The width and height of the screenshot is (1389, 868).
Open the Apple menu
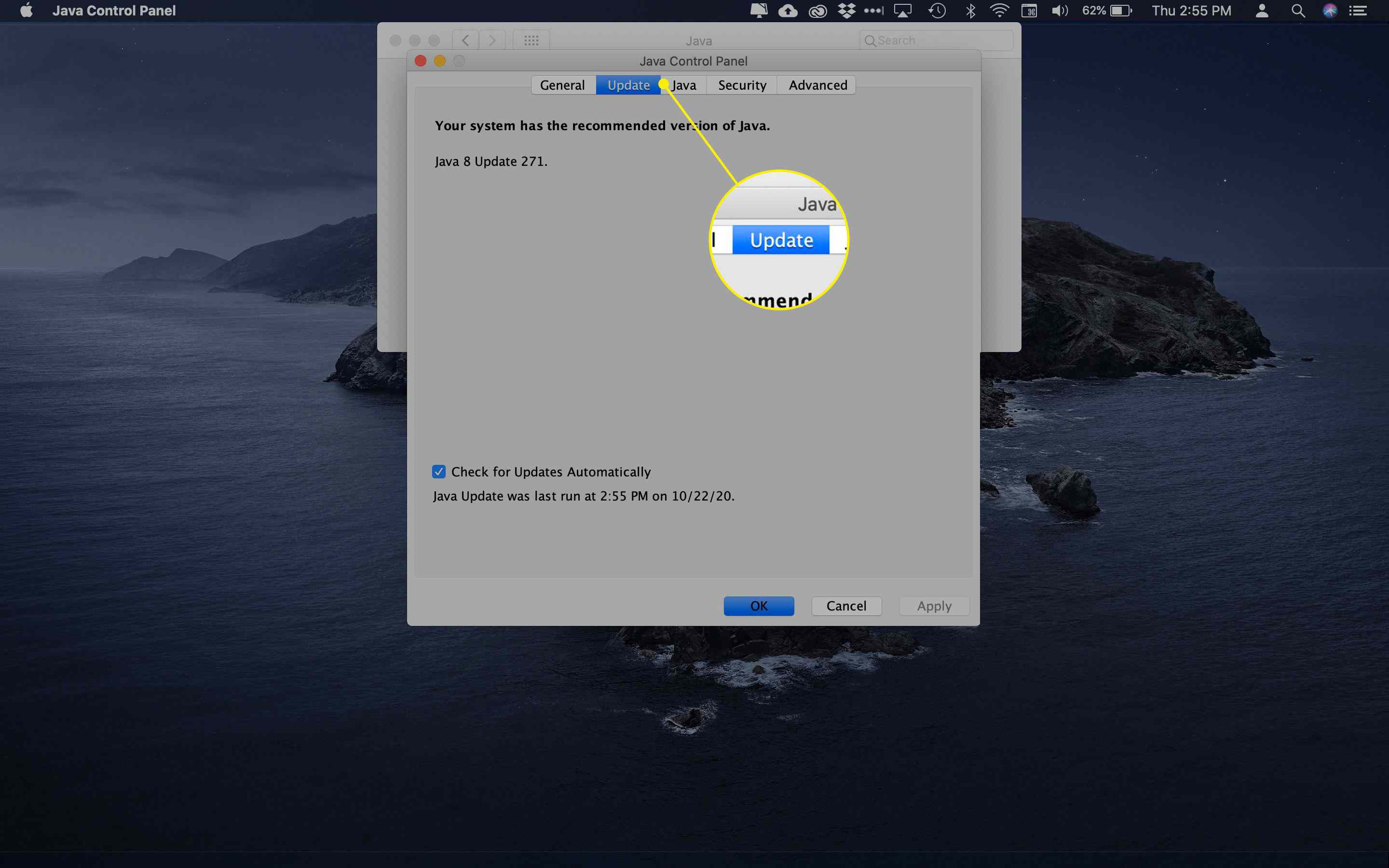tap(27, 10)
